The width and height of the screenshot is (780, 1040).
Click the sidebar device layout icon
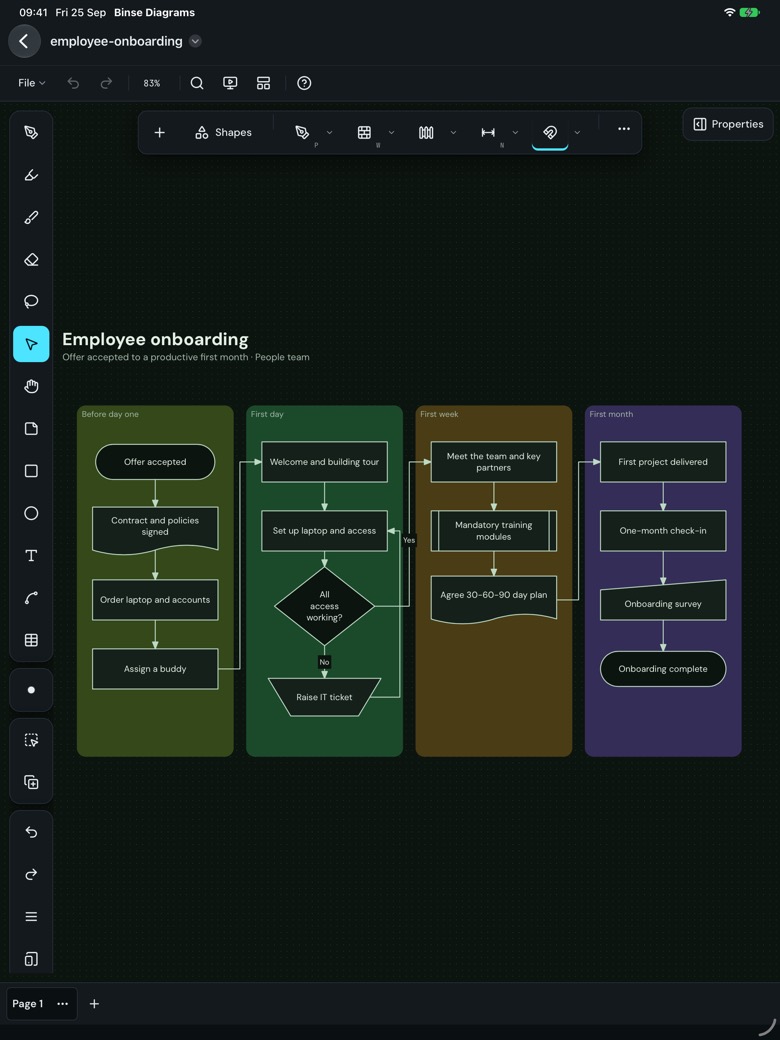[31, 959]
